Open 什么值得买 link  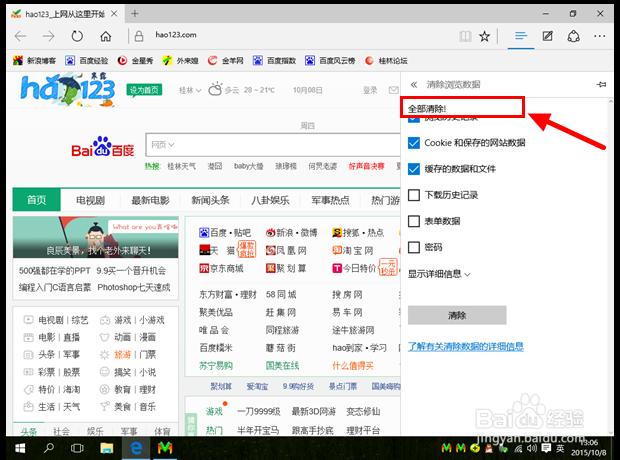click(x=353, y=366)
